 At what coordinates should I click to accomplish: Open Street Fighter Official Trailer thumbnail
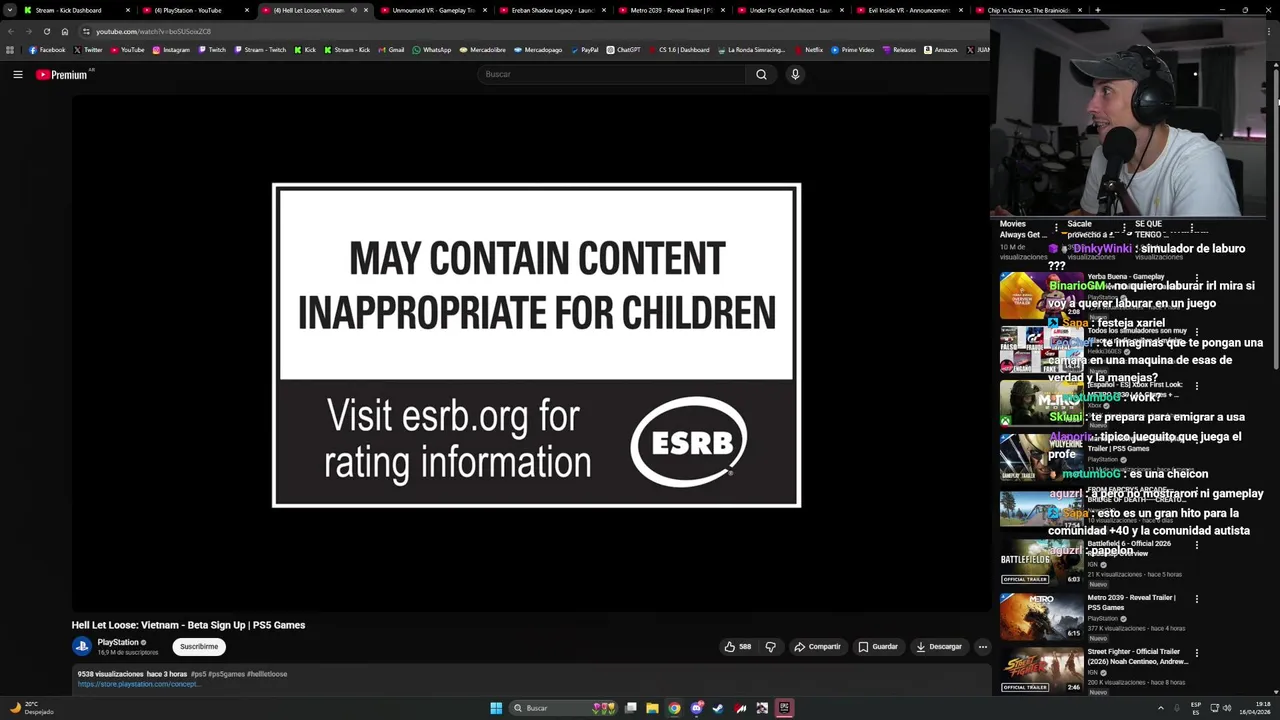coord(1041,670)
